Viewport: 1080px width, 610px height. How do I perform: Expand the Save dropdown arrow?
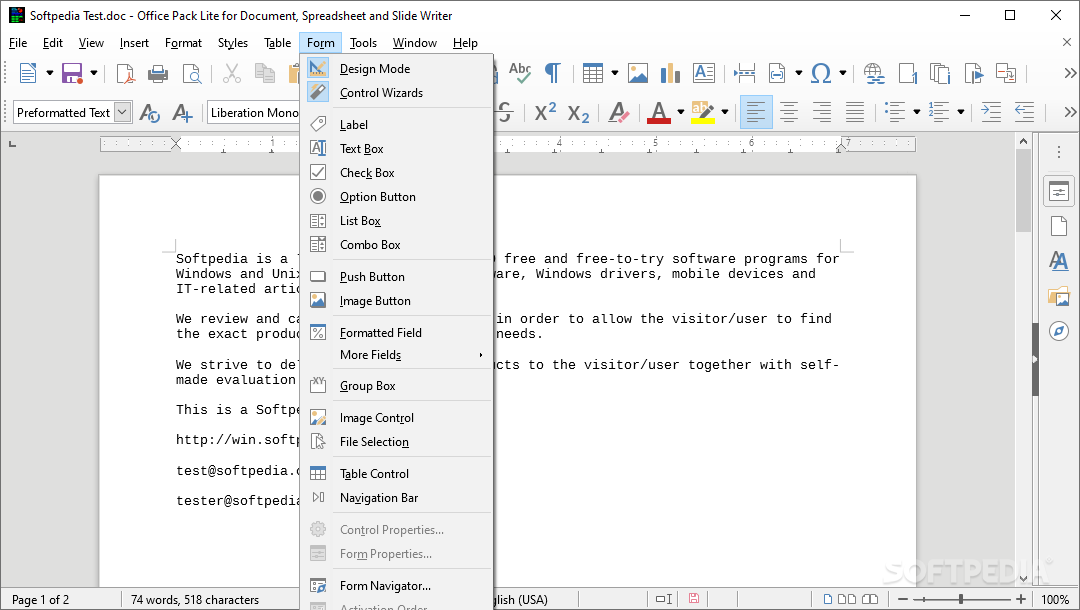click(94, 73)
